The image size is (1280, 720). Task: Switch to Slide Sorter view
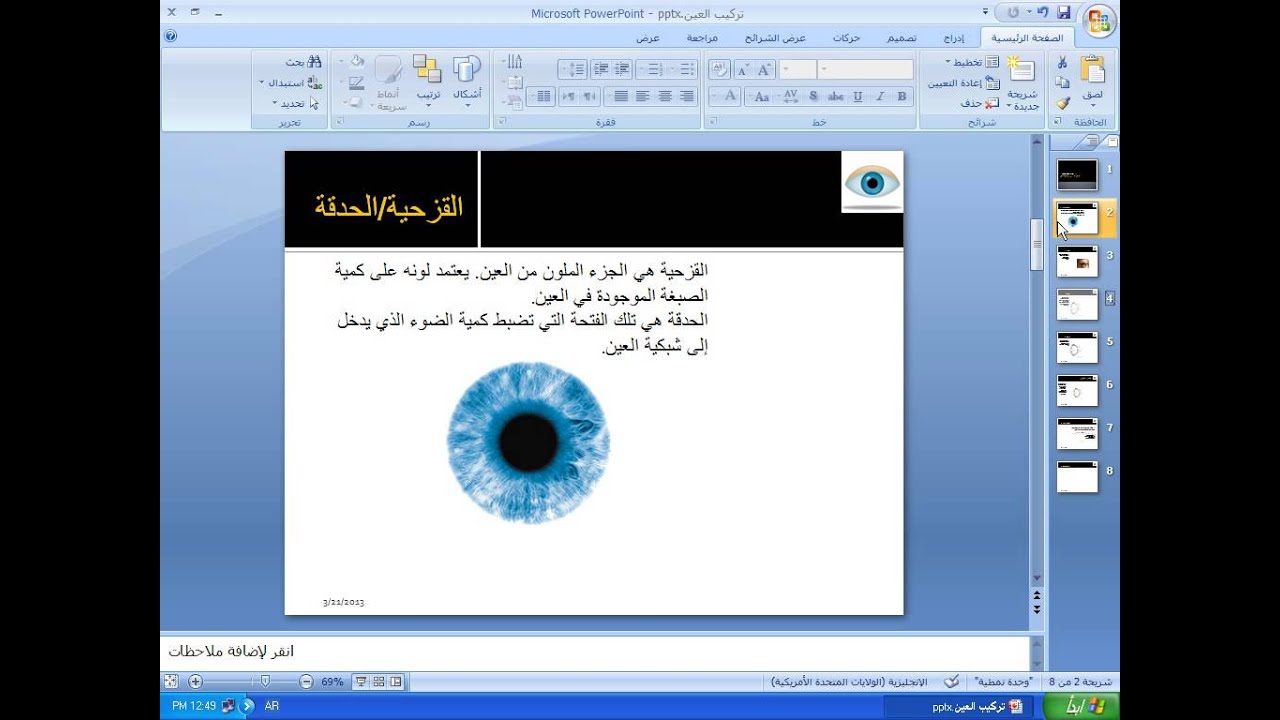pyautogui.click(x=378, y=681)
